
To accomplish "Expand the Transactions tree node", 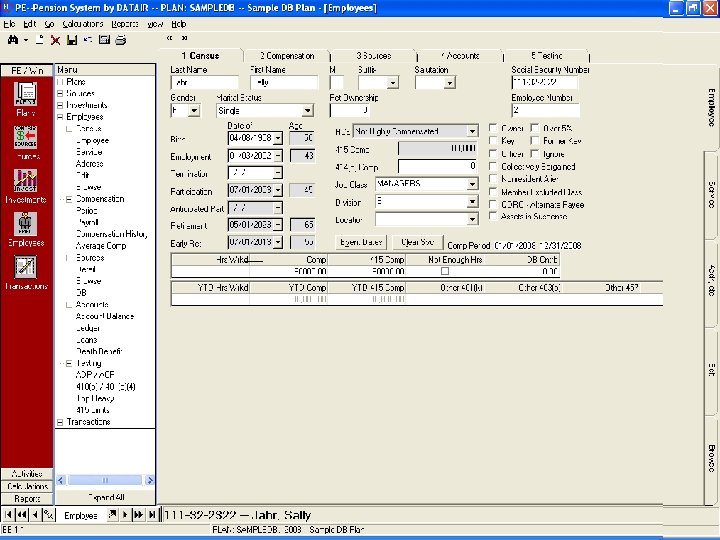I will click(x=60, y=422).
